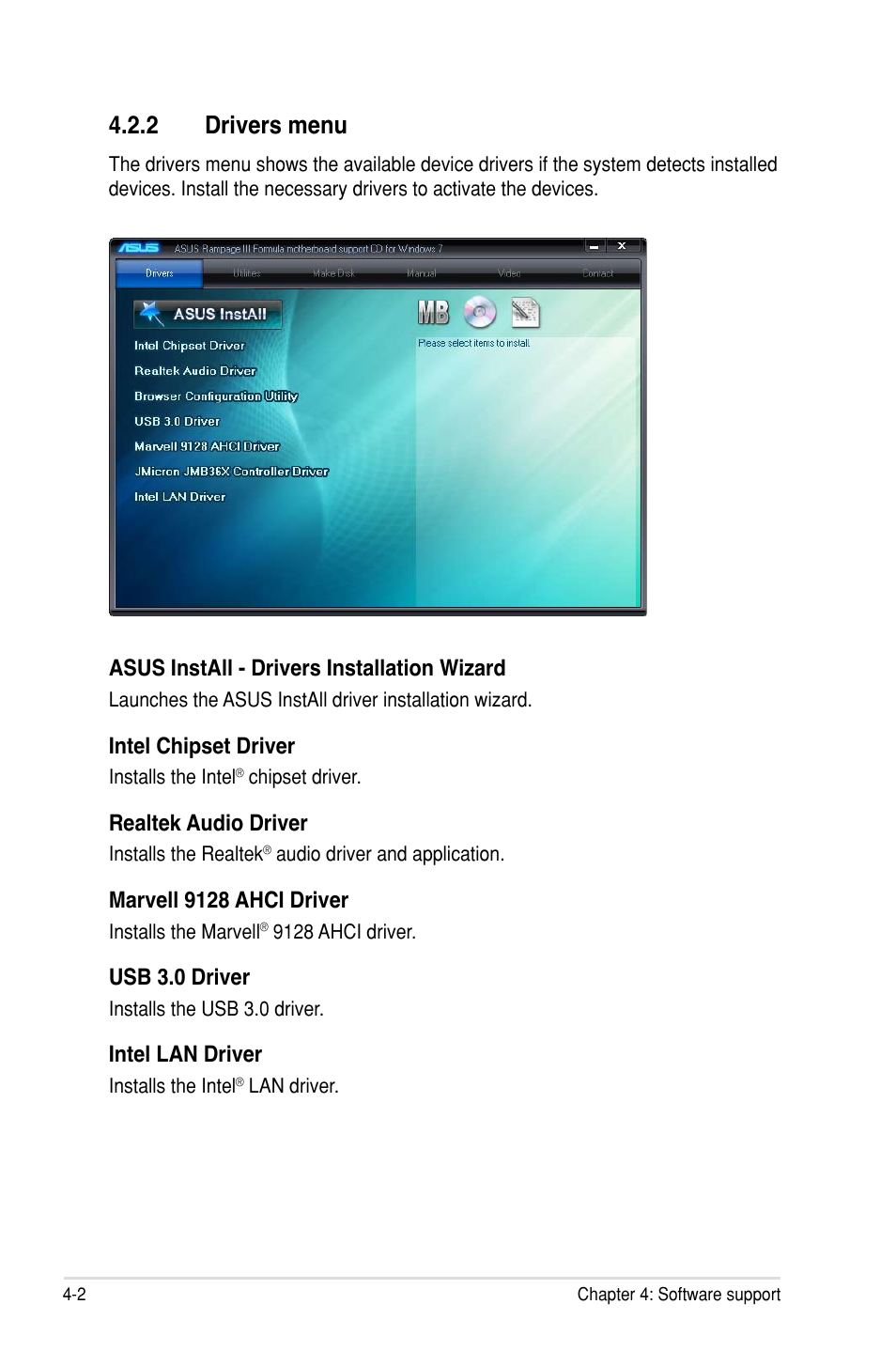896x1351 pixels.
Task: Select Browser Configuration Utility
Action: [x=216, y=396]
